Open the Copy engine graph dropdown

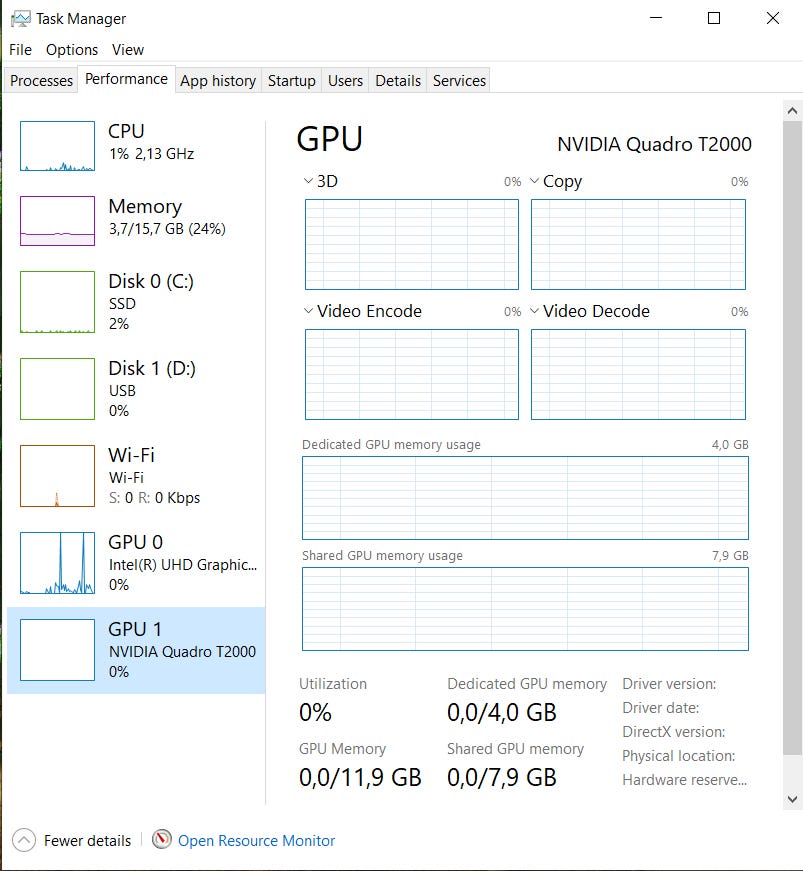[x=535, y=182]
